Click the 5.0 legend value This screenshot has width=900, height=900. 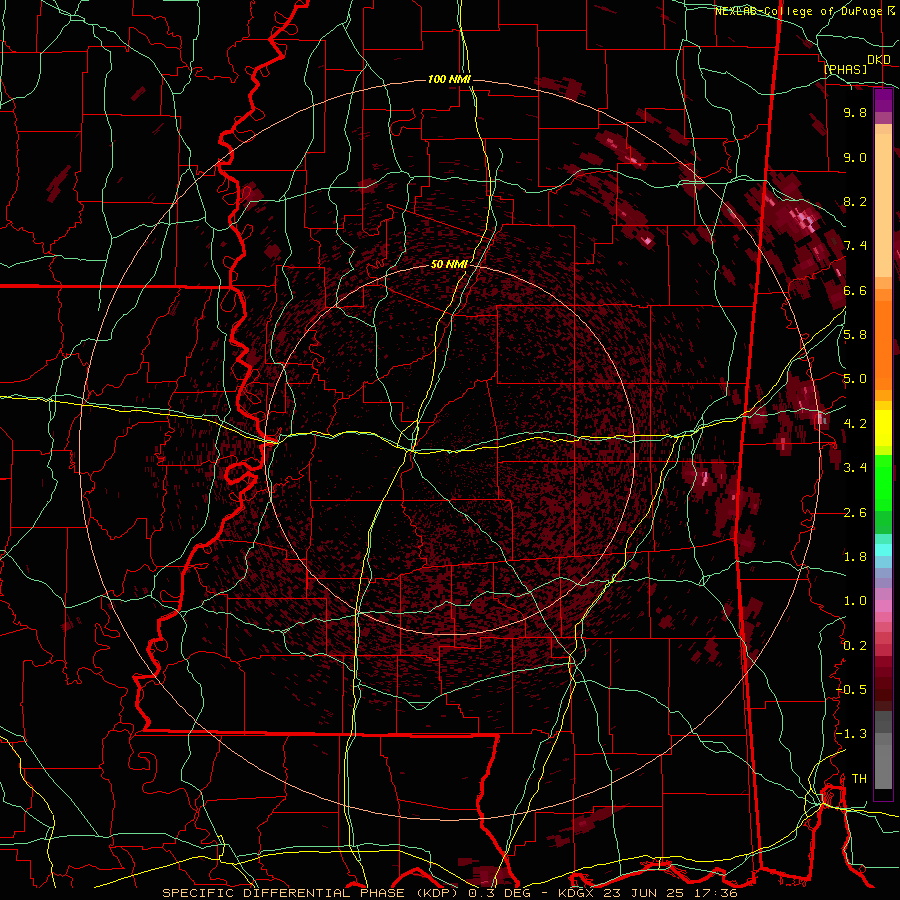pos(855,379)
